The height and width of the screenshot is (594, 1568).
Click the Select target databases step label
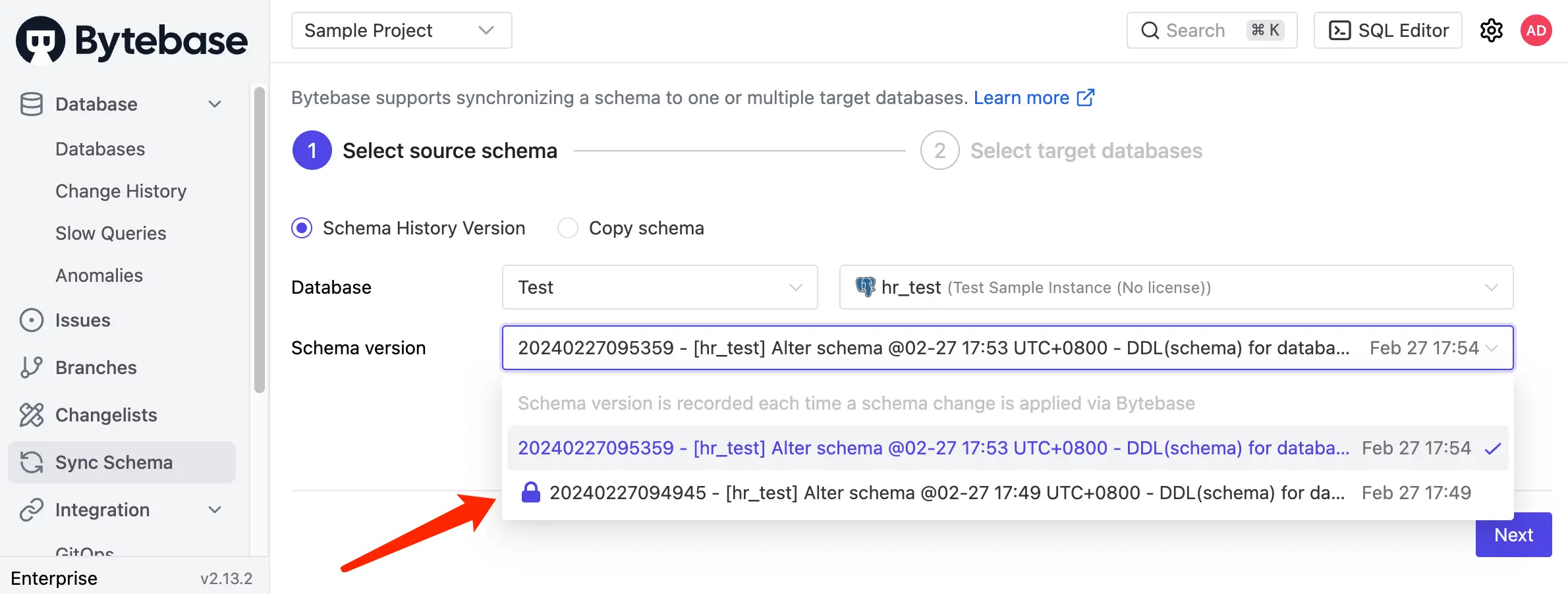(1086, 151)
